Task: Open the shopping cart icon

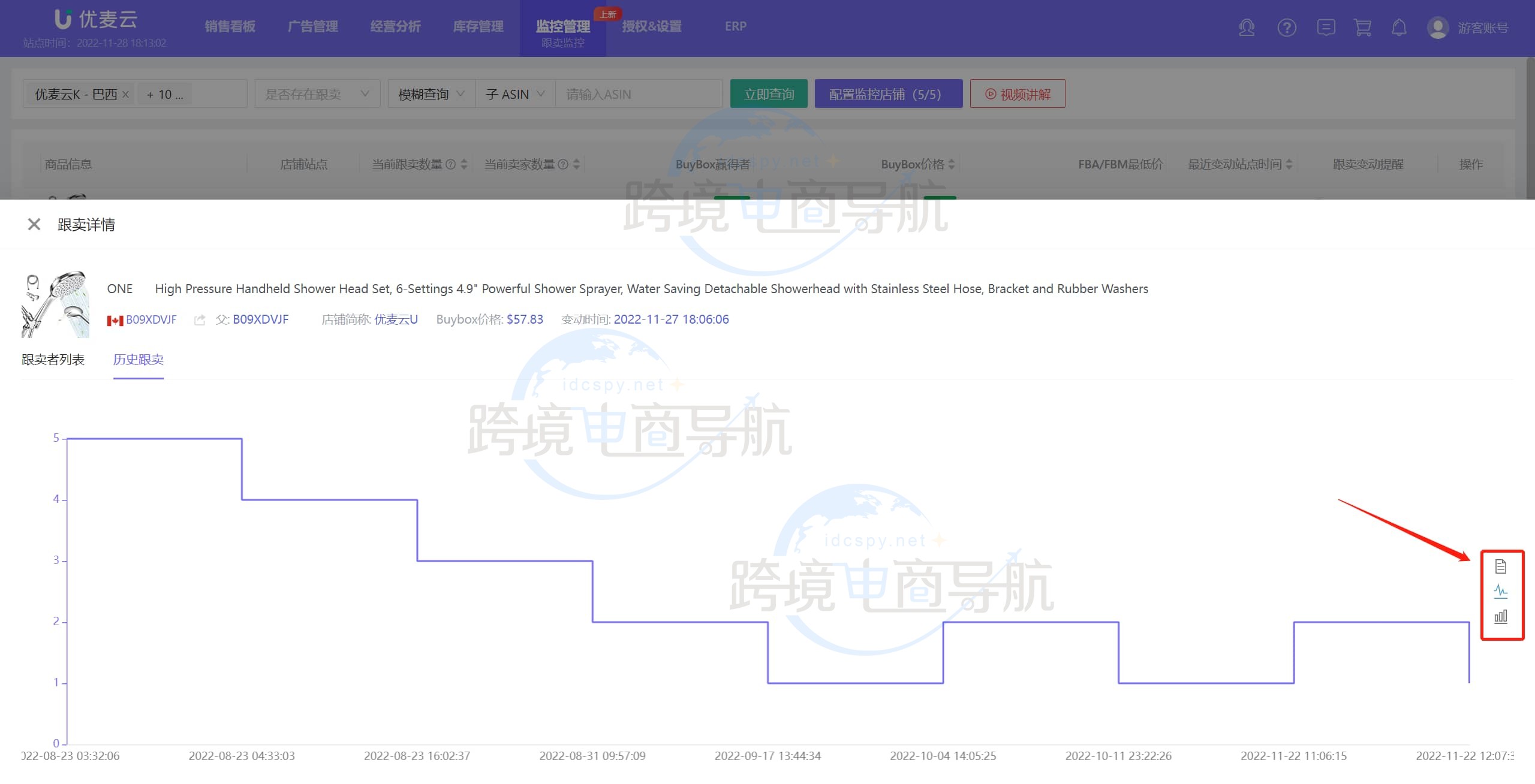Action: coord(1362,28)
